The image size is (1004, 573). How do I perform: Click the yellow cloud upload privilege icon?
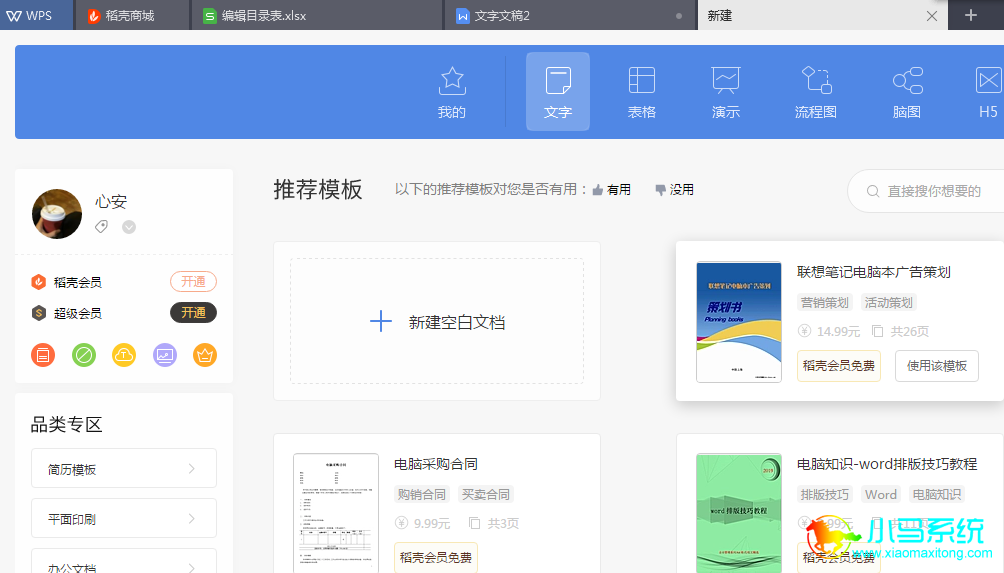124,355
